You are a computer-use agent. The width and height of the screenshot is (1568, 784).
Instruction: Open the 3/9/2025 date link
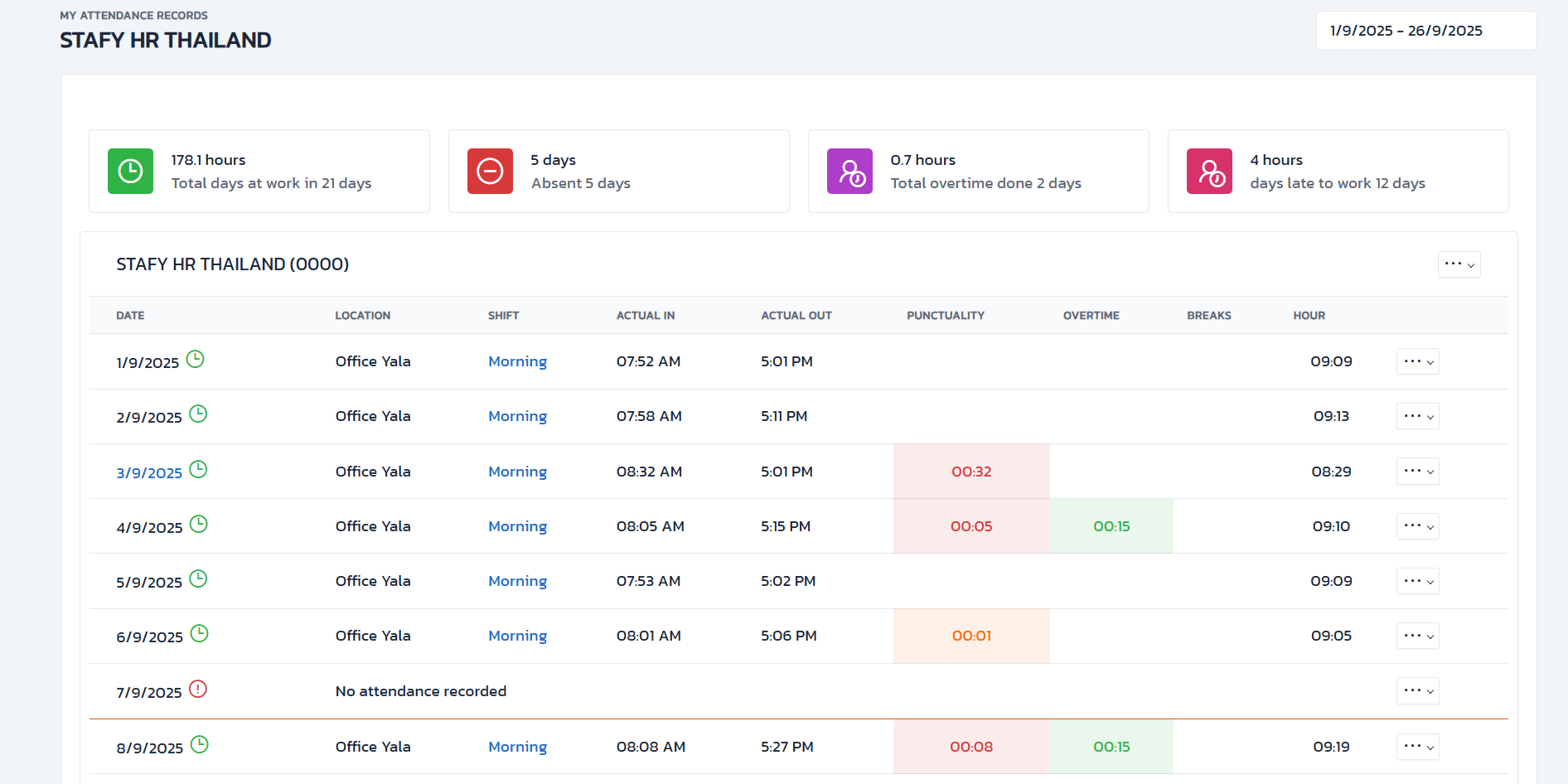tap(149, 473)
